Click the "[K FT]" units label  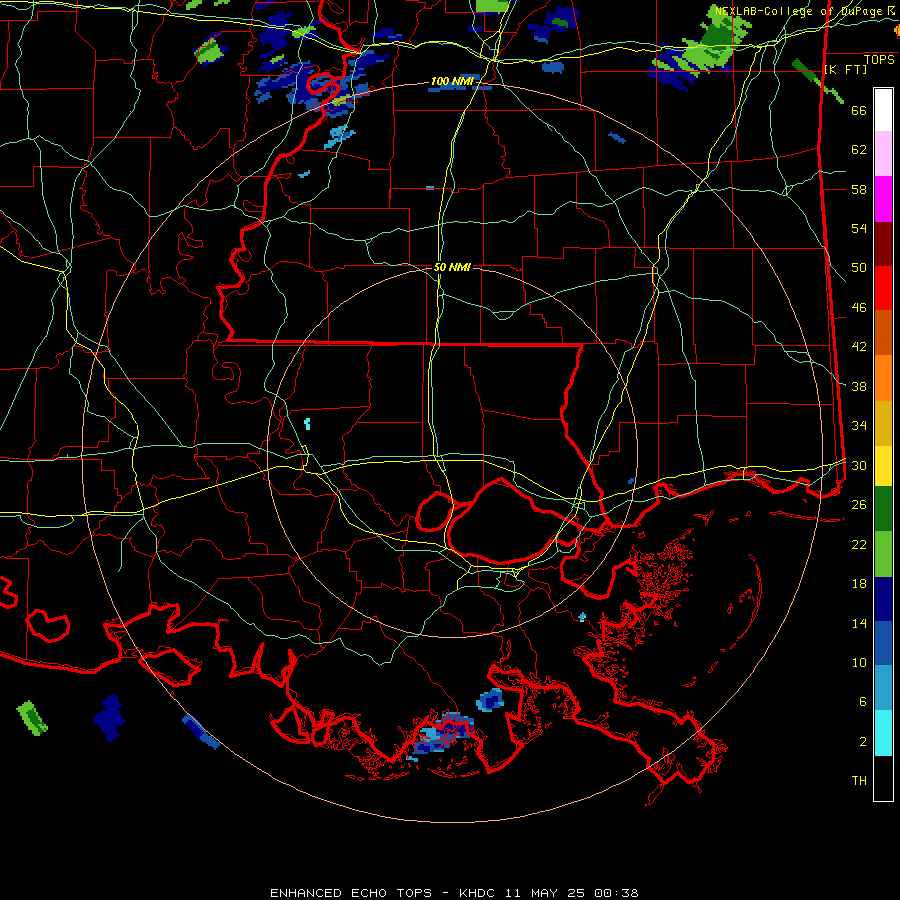pos(845,70)
